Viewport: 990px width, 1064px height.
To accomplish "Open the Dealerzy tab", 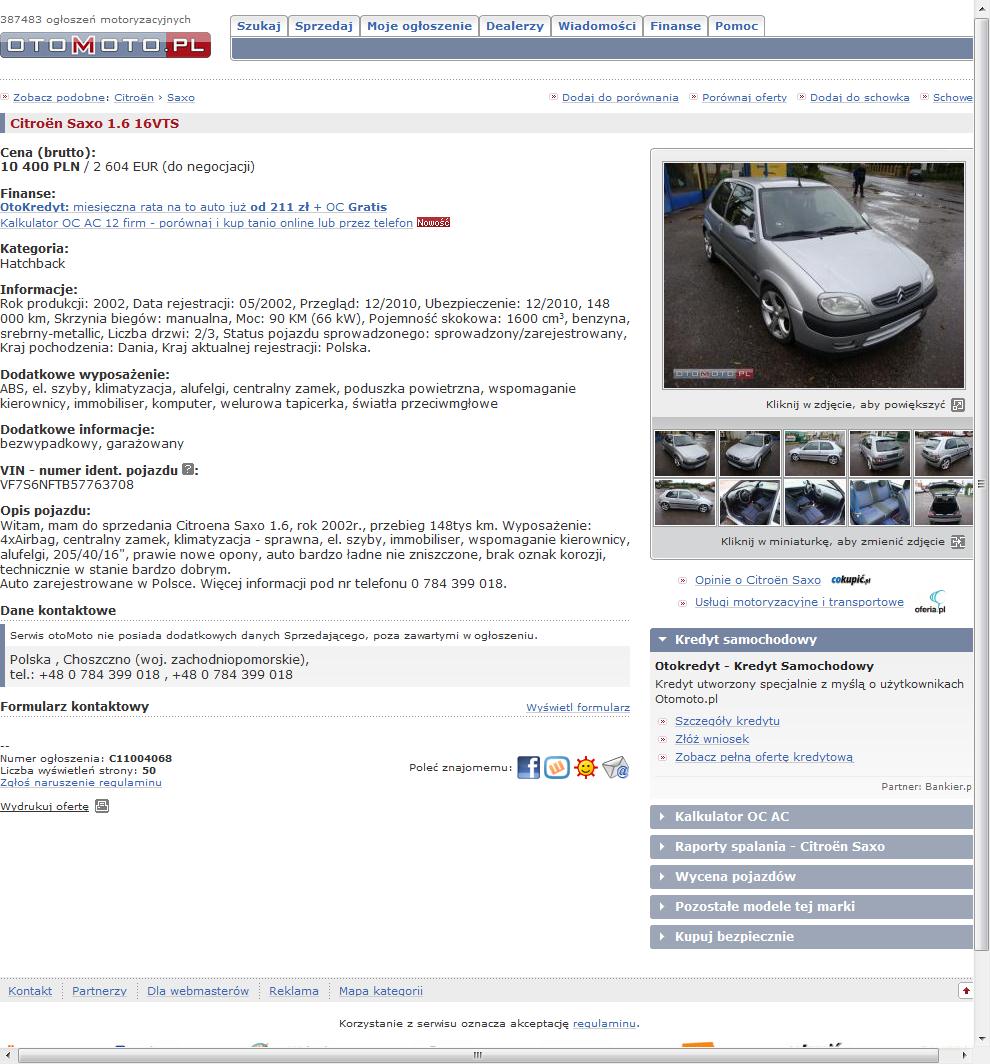I will click(x=515, y=26).
